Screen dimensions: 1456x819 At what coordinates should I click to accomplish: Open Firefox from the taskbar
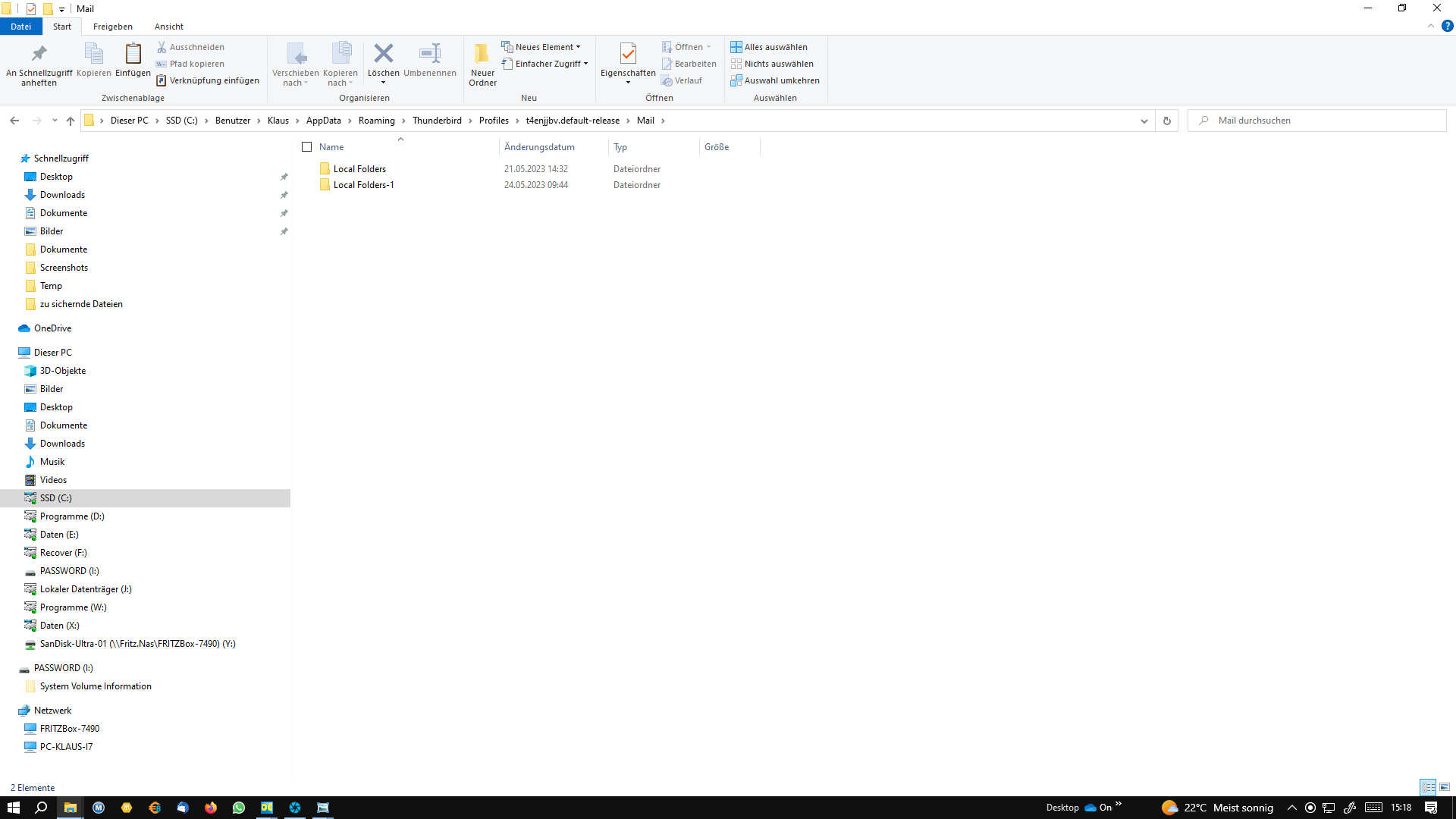211,808
